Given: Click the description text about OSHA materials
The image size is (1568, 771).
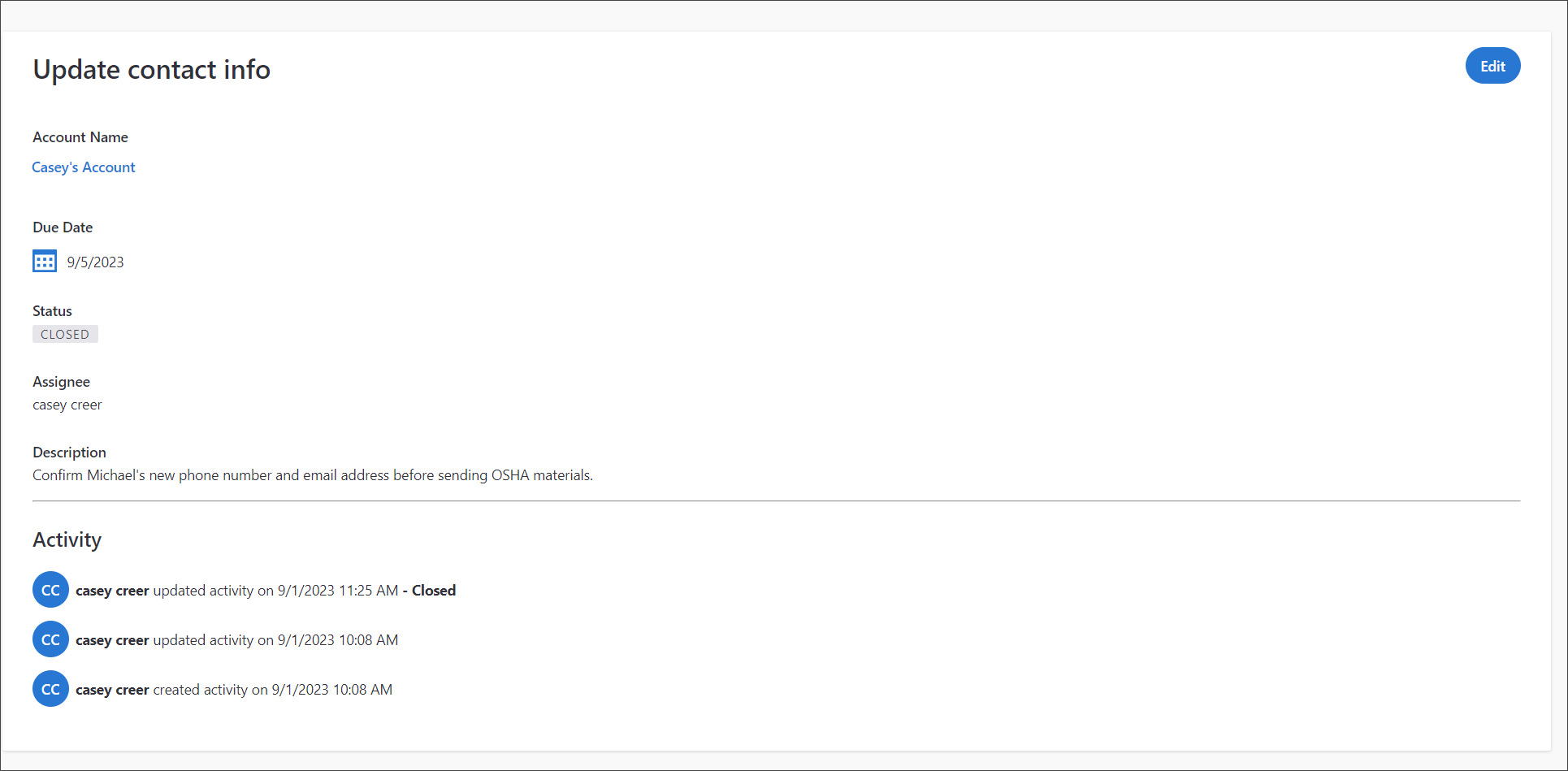Looking at the screenshot, I should pyautogui.click(x=313, y=475).
